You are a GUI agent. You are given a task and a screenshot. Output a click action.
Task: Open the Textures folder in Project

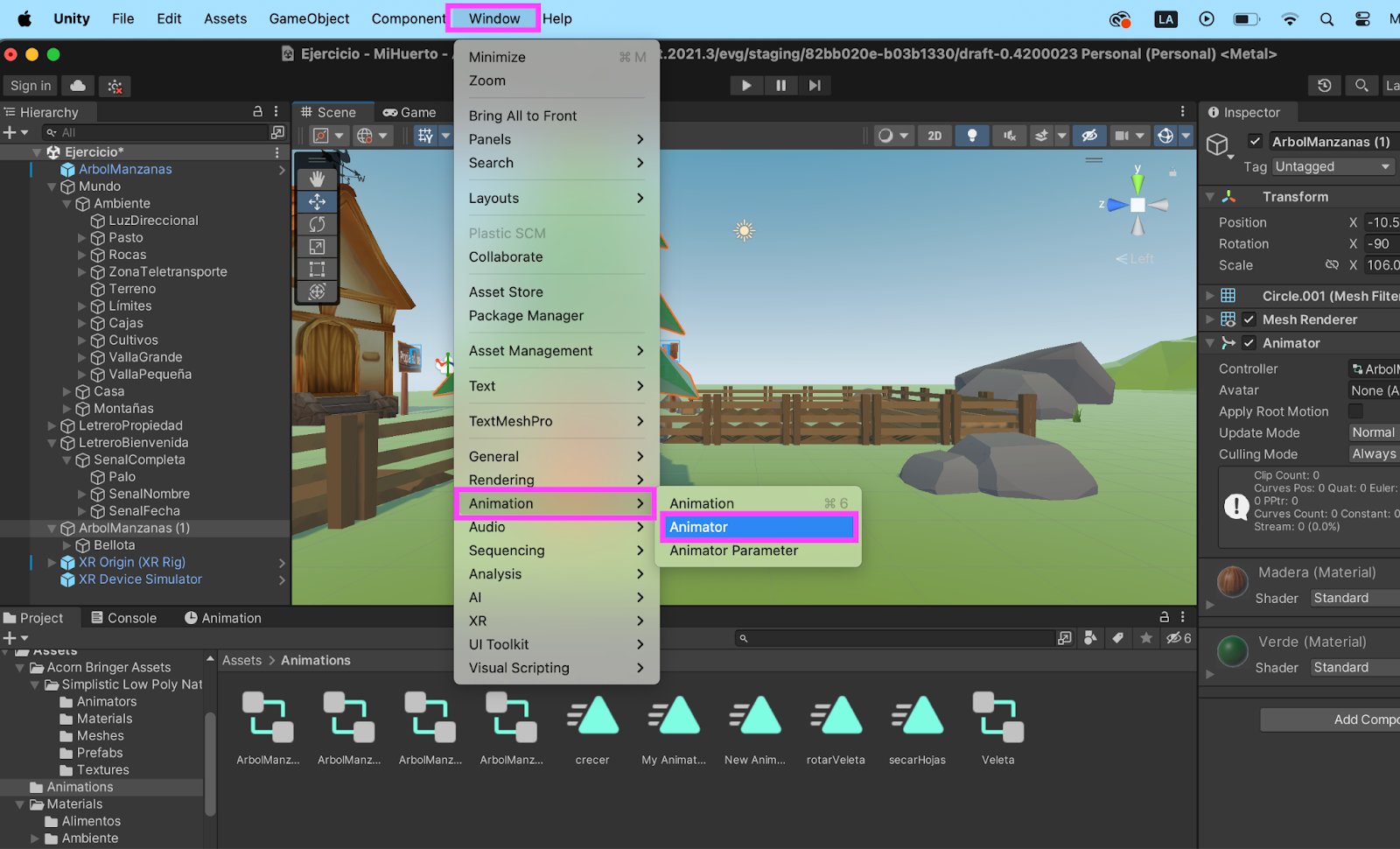102,770
